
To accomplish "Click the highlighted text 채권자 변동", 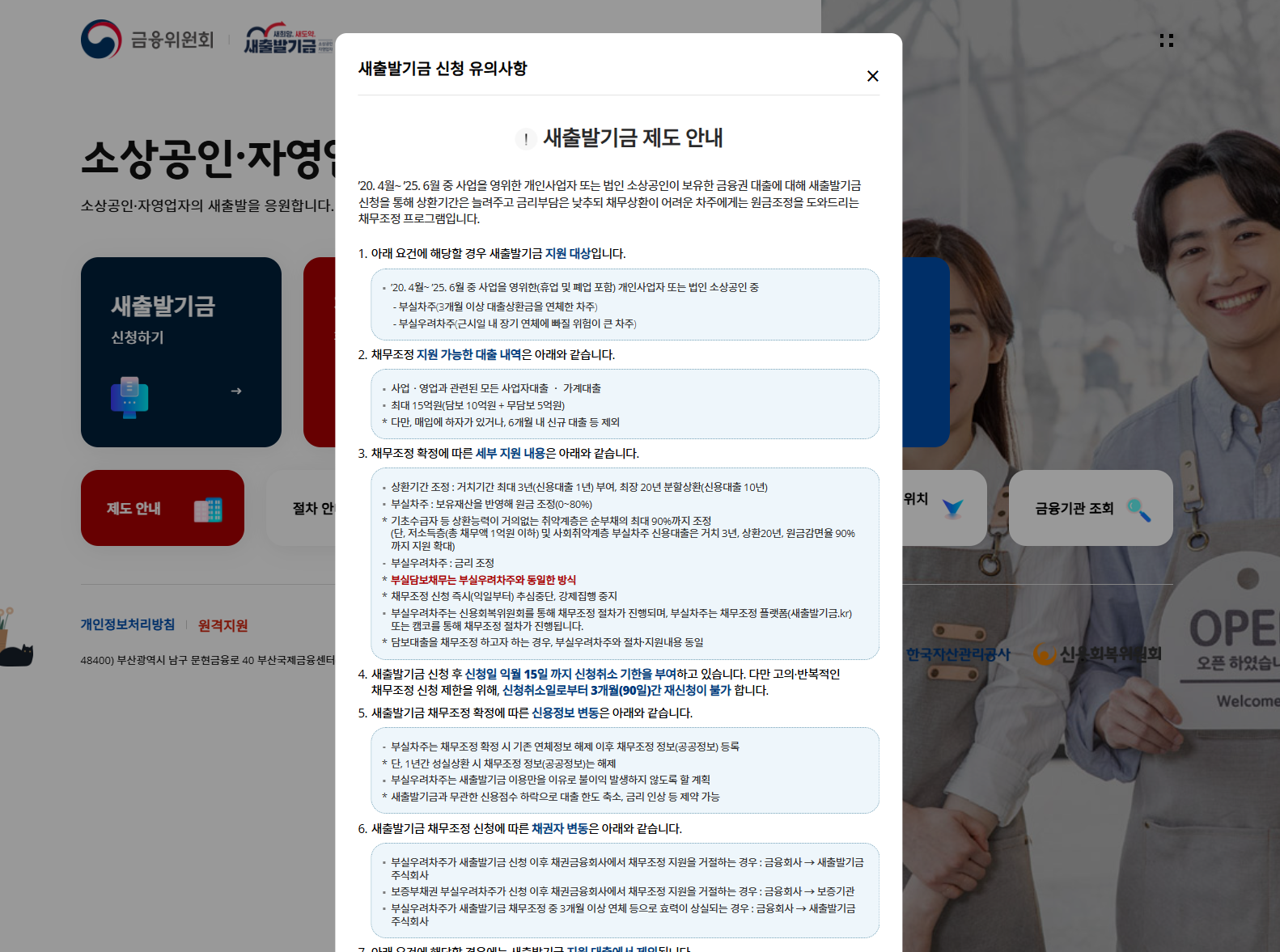I will (x=560, y=828).
